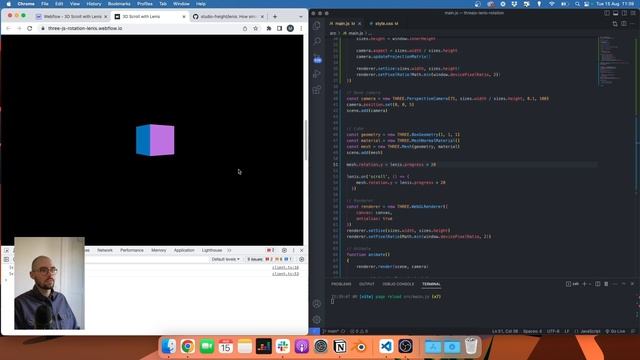Image resolution: width=640 pixels, height=360 pixels.
Task: Open the Accounts icon in VS Code
Action: coord(317,304)
